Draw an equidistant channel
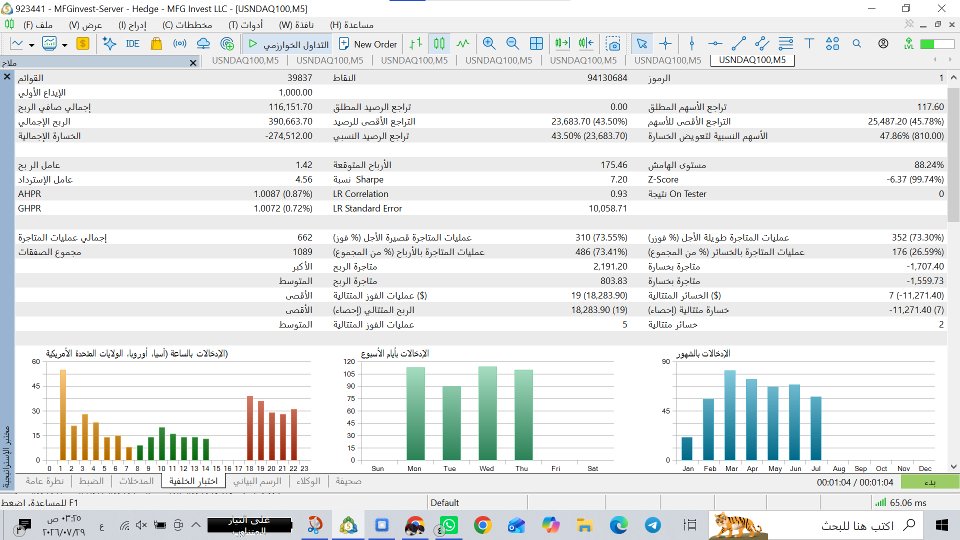 (762, 43)
